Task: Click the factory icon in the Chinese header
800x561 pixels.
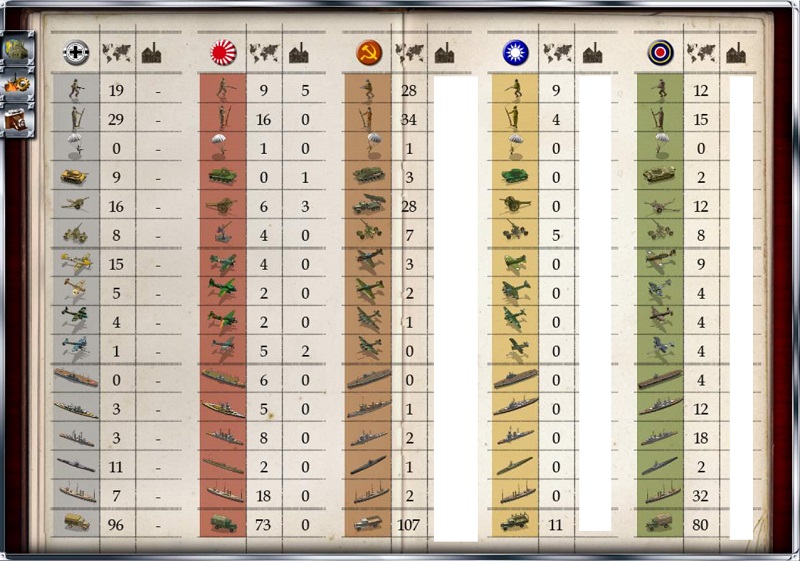Action: point(592,53)
